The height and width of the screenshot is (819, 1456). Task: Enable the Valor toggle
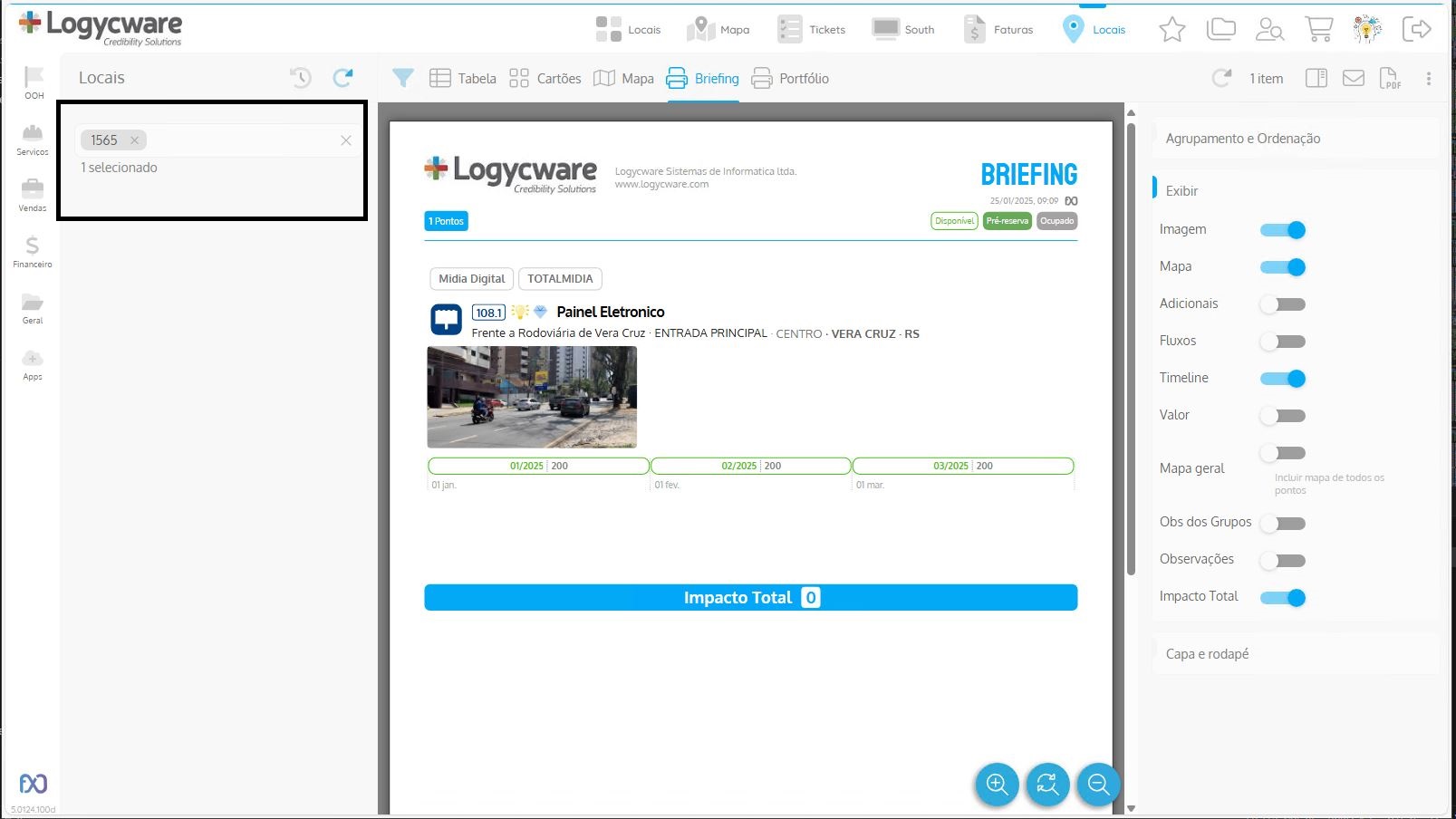(x=1283, y=416)
